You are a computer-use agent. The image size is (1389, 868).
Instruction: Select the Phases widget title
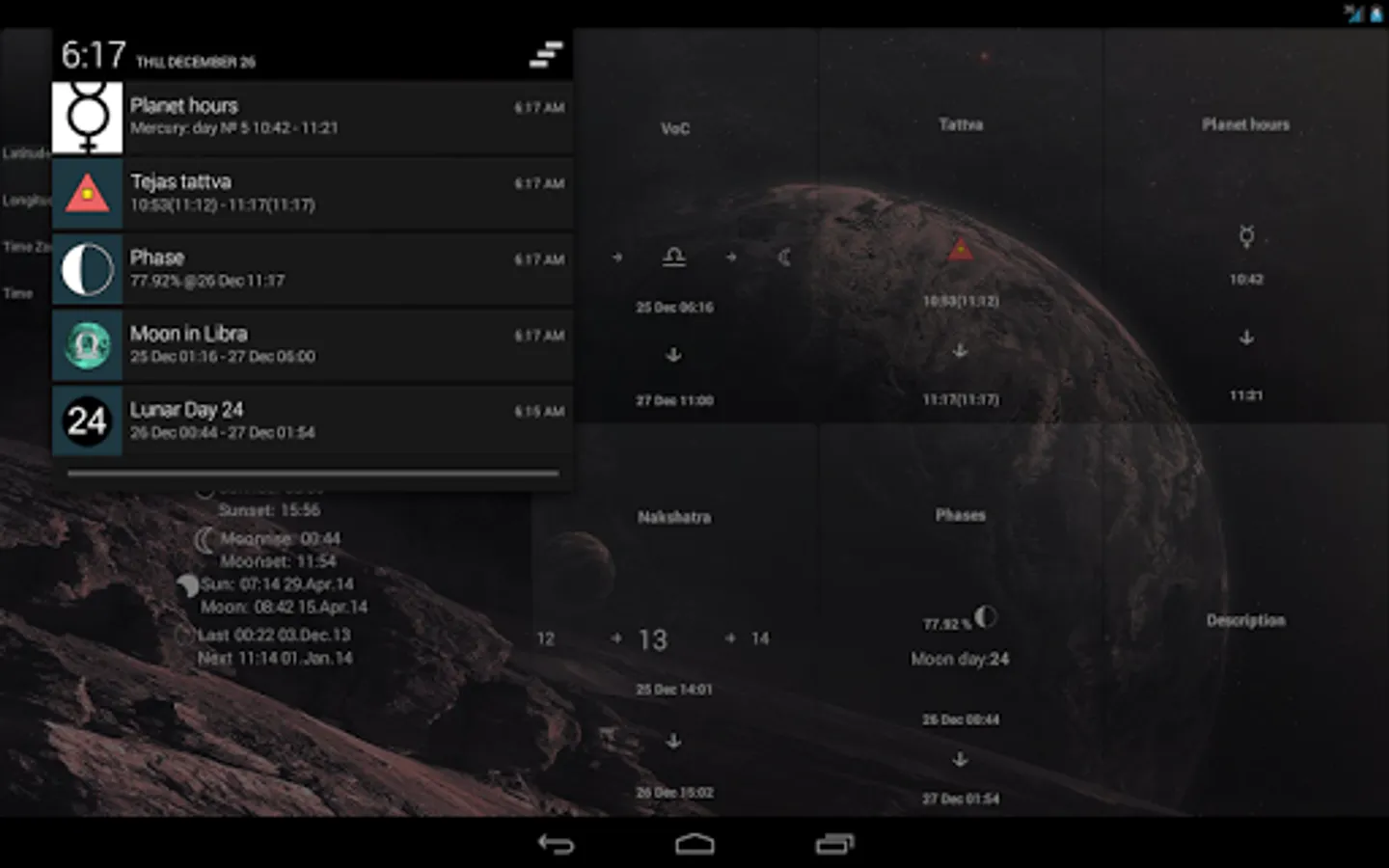click(961, 516)
